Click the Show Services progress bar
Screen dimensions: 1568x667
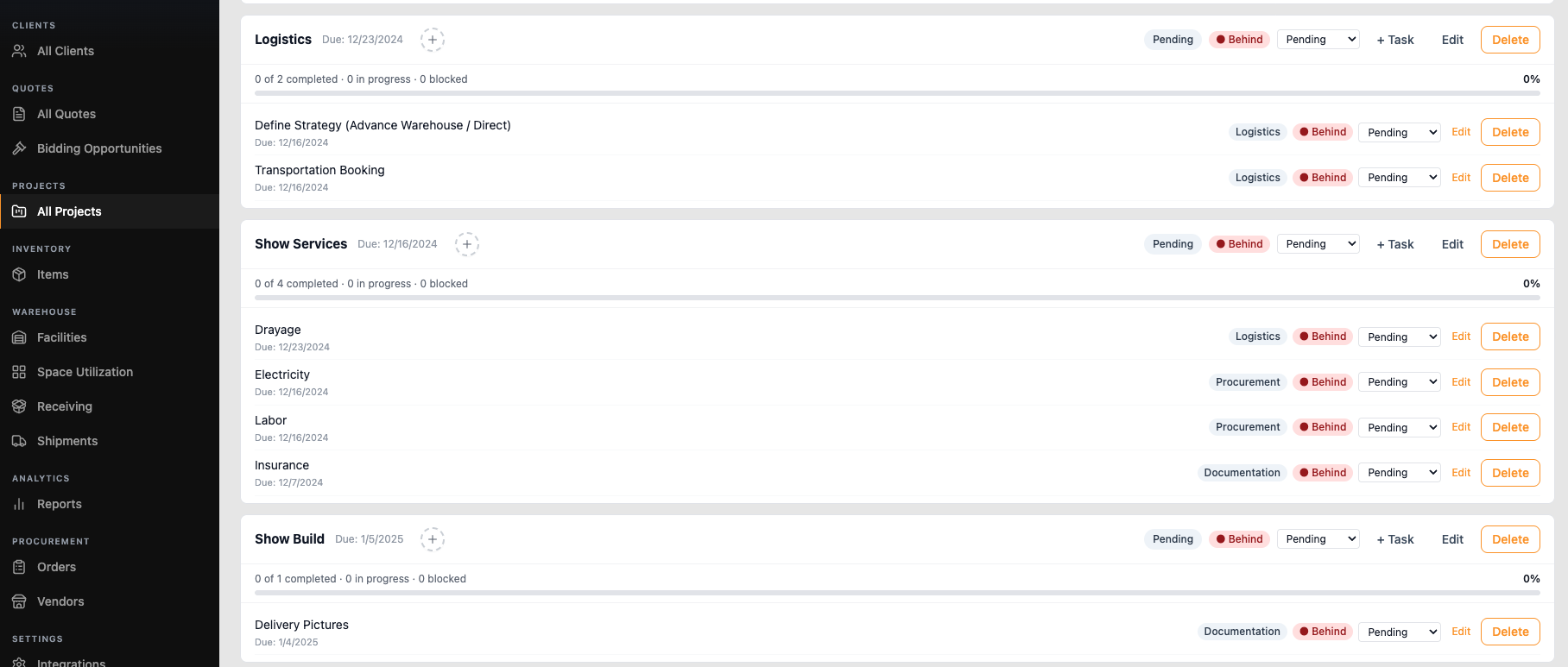(897, 298)
